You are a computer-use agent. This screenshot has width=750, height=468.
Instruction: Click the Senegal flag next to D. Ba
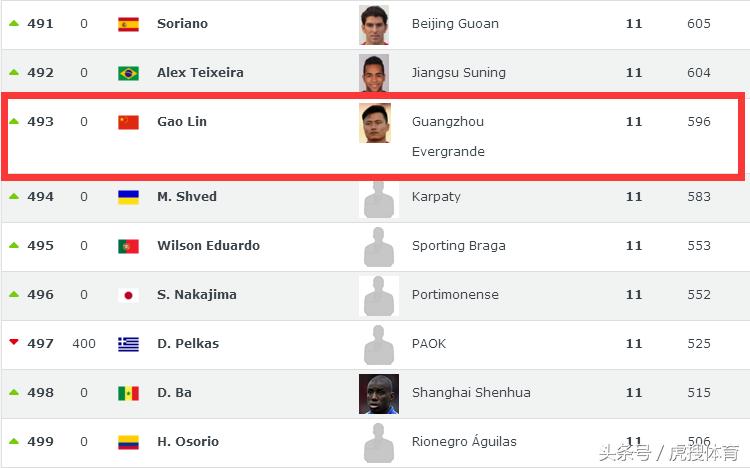(x=128, y=393)
